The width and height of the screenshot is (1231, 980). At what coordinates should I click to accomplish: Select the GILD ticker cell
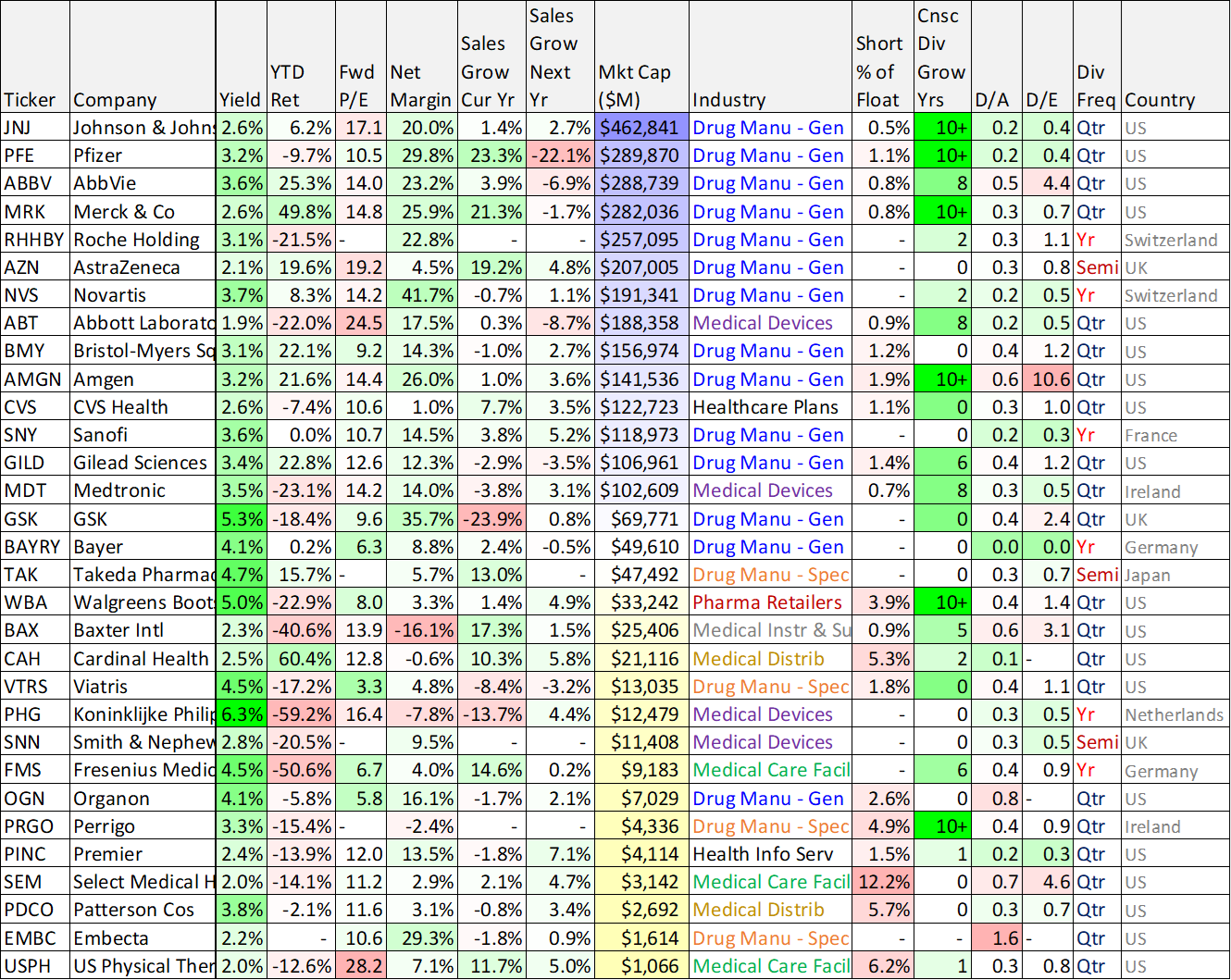click(x=35, y=463)
